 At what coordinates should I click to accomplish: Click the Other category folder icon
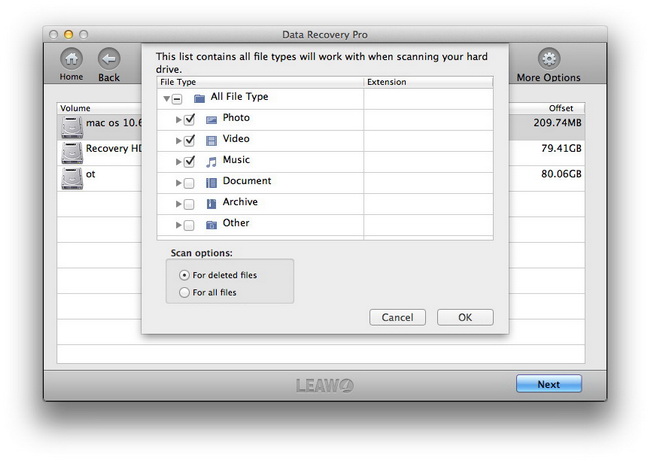click(x=211, y=225)
